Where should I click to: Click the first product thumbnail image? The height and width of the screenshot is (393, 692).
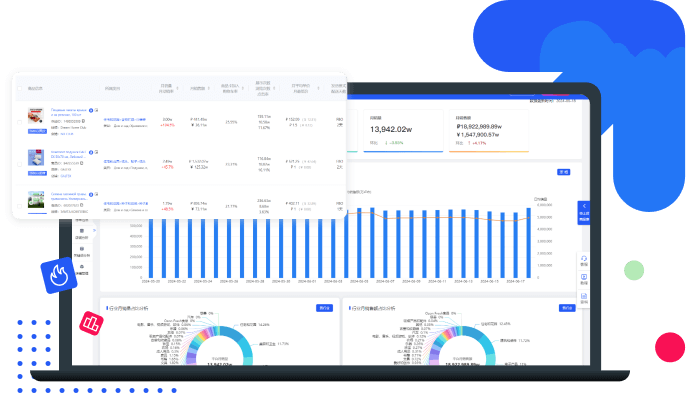[x=36, y=116]
